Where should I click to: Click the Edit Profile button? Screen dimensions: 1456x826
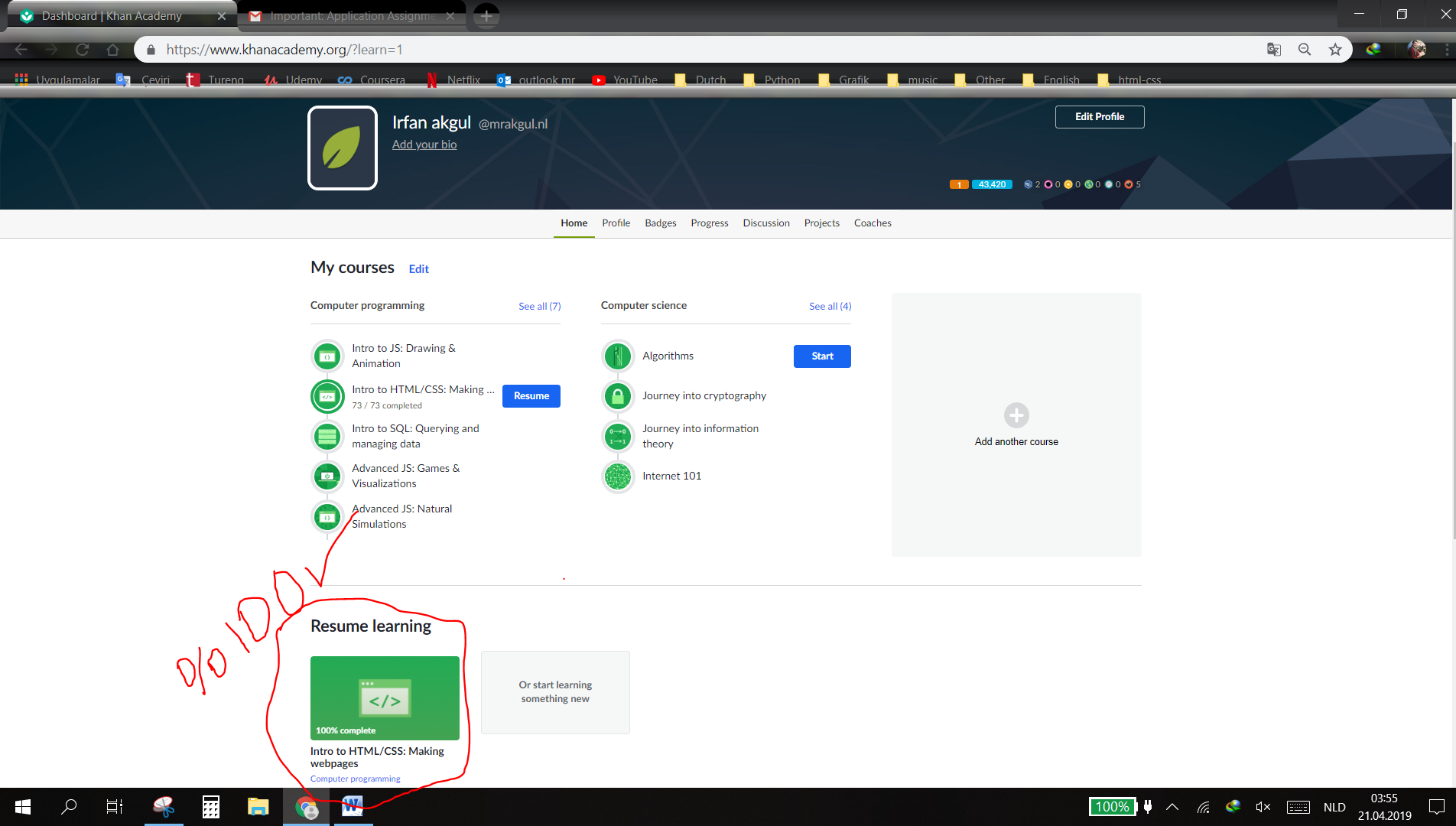1100,117
